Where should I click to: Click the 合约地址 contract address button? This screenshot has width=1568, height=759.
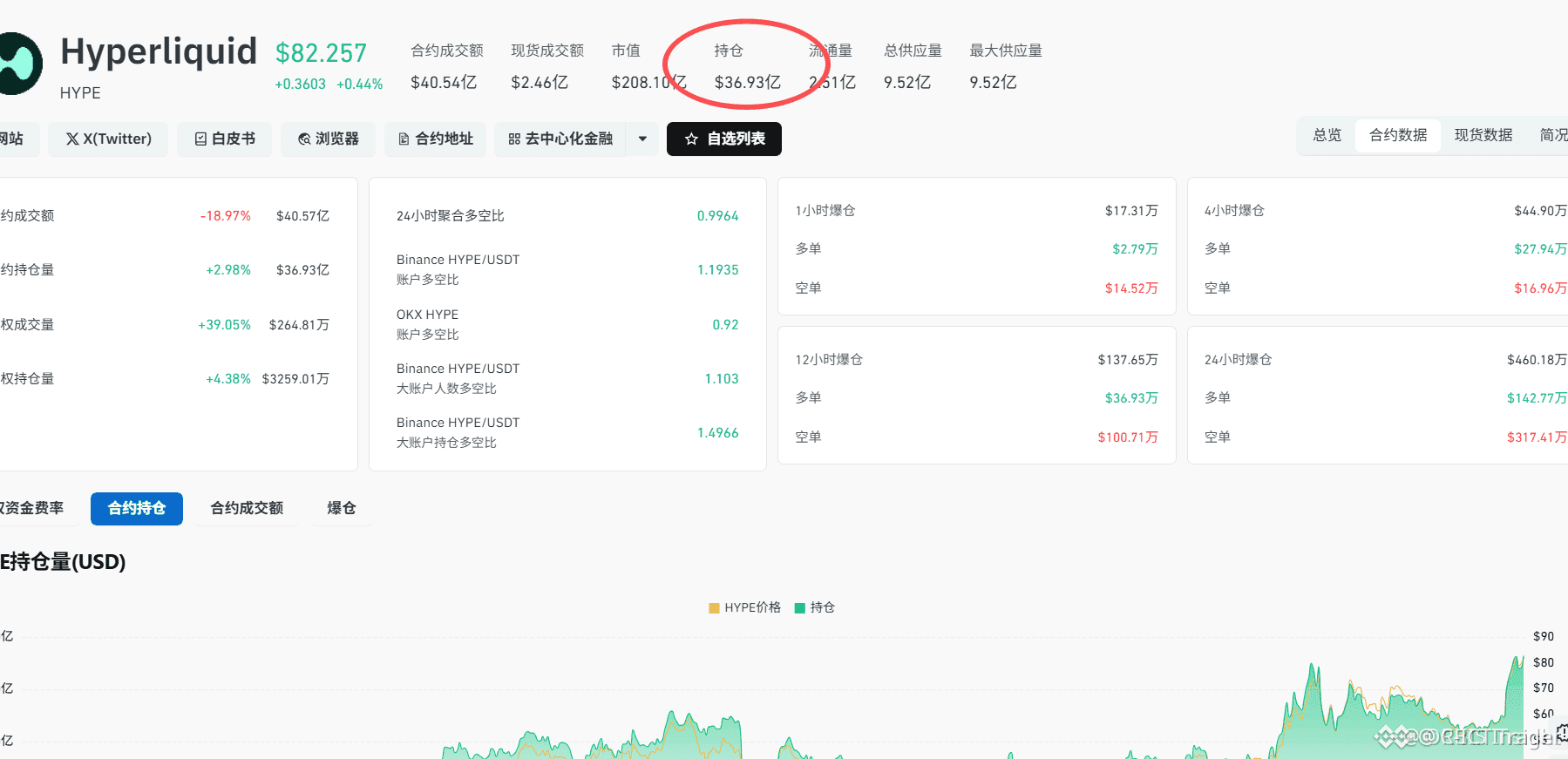click(435, 139)
